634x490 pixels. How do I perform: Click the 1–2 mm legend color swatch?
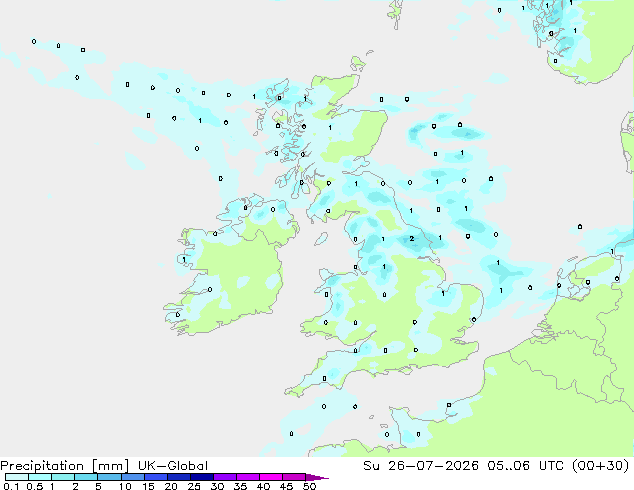click(63, 477)
